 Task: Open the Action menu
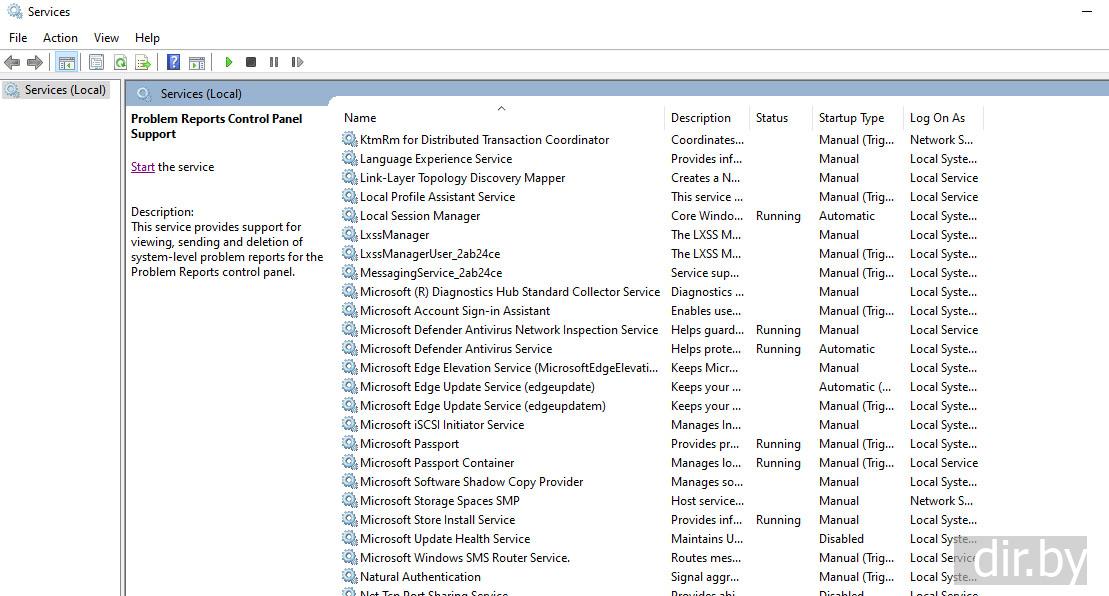(60, 38)
